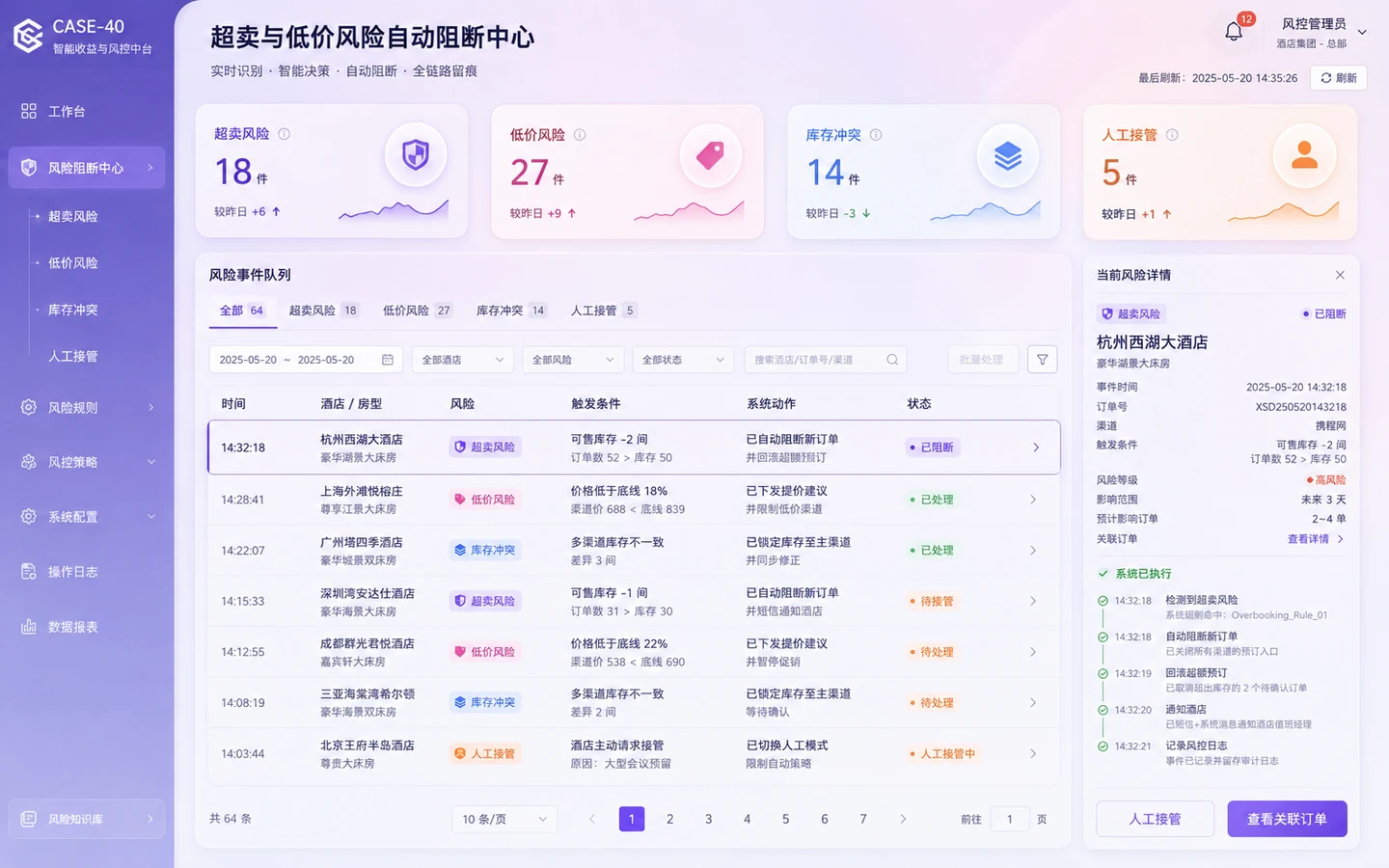Expand the 全部酒店 dropdown
The image size is (1389, 868).
coord(463,360)
